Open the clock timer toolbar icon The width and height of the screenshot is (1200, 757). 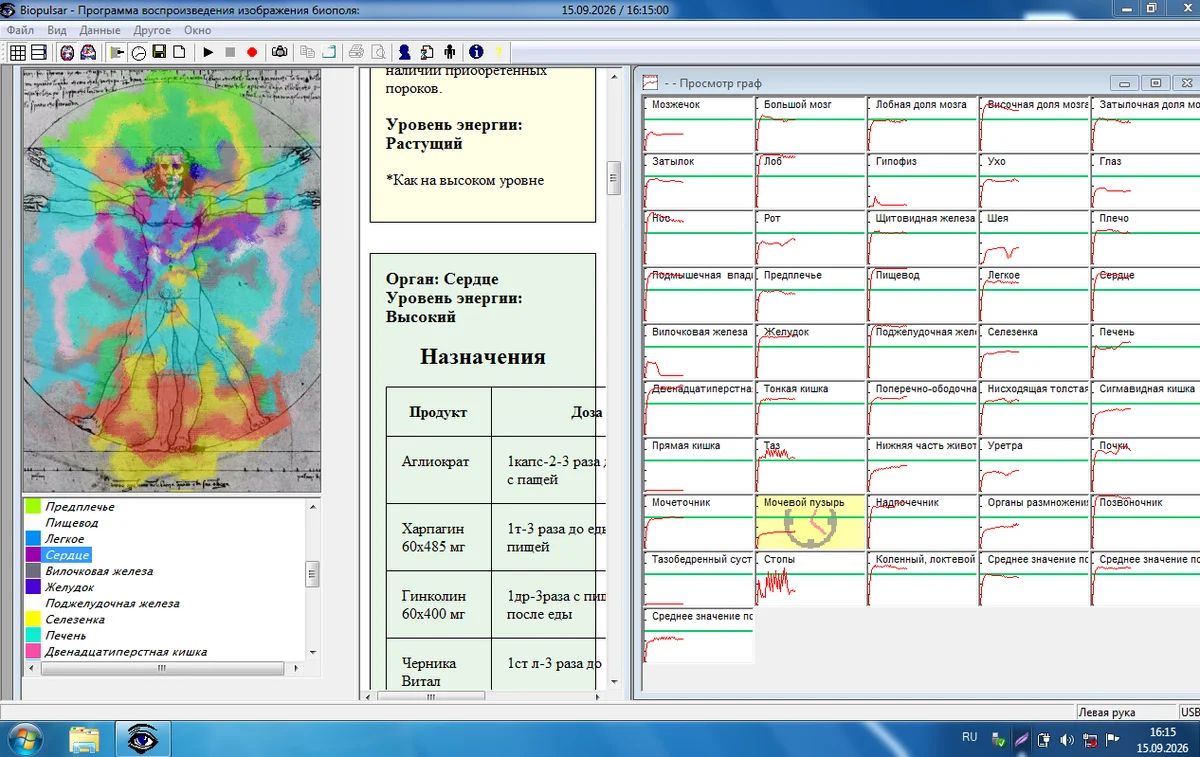tap(138, 52)
